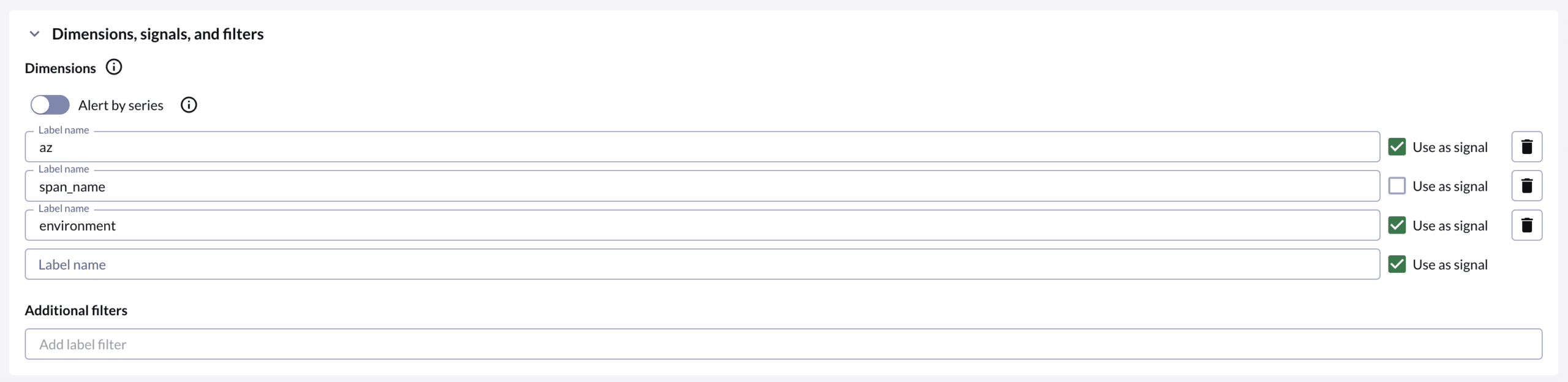Screen dimensions: 1568x382
Task: Uncheck Use as signal for az
Action: pos(1396,147)
